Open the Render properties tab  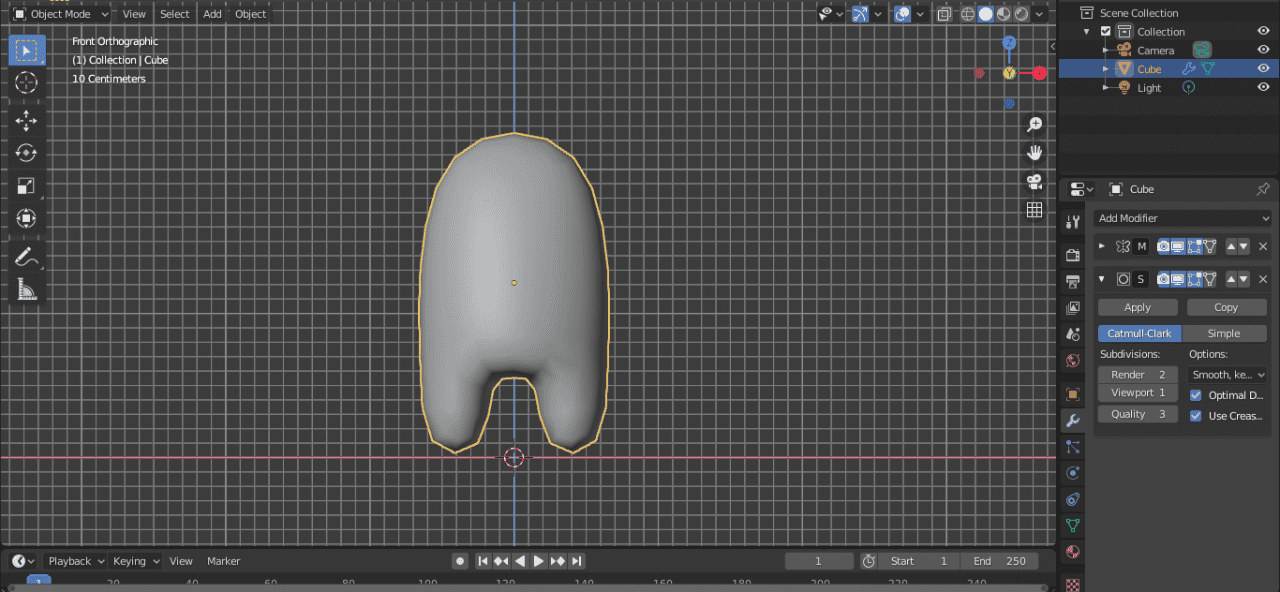pyautogui.click(x=1073, y=254)
